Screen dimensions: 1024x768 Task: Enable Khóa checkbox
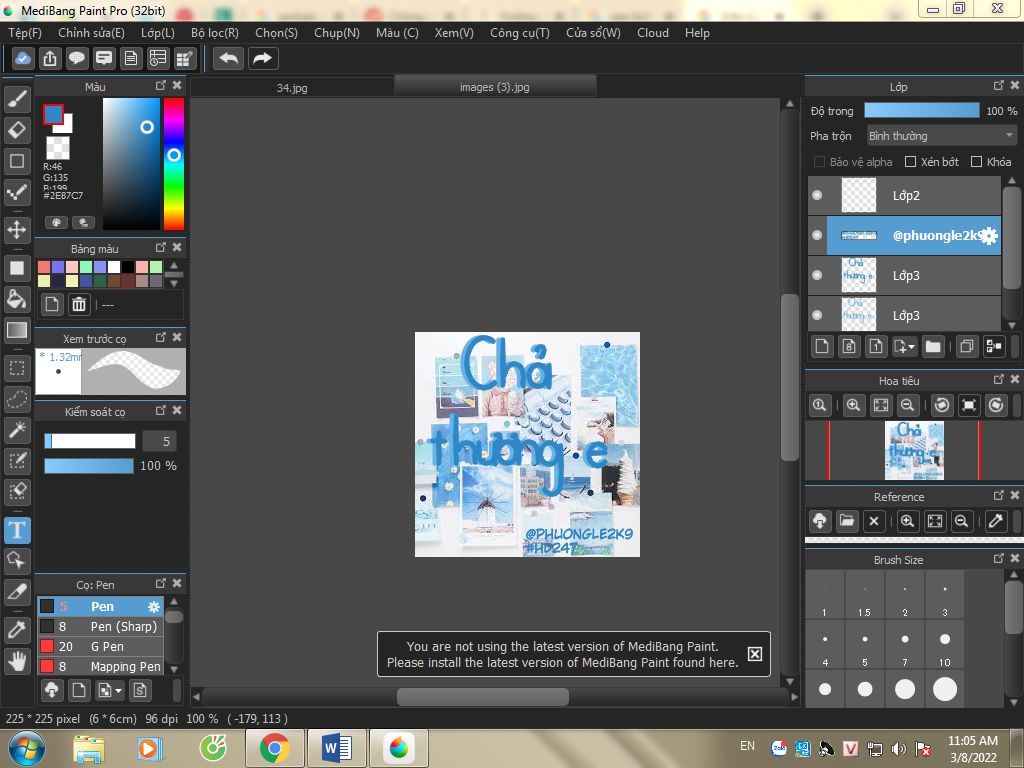pos(976,162)
